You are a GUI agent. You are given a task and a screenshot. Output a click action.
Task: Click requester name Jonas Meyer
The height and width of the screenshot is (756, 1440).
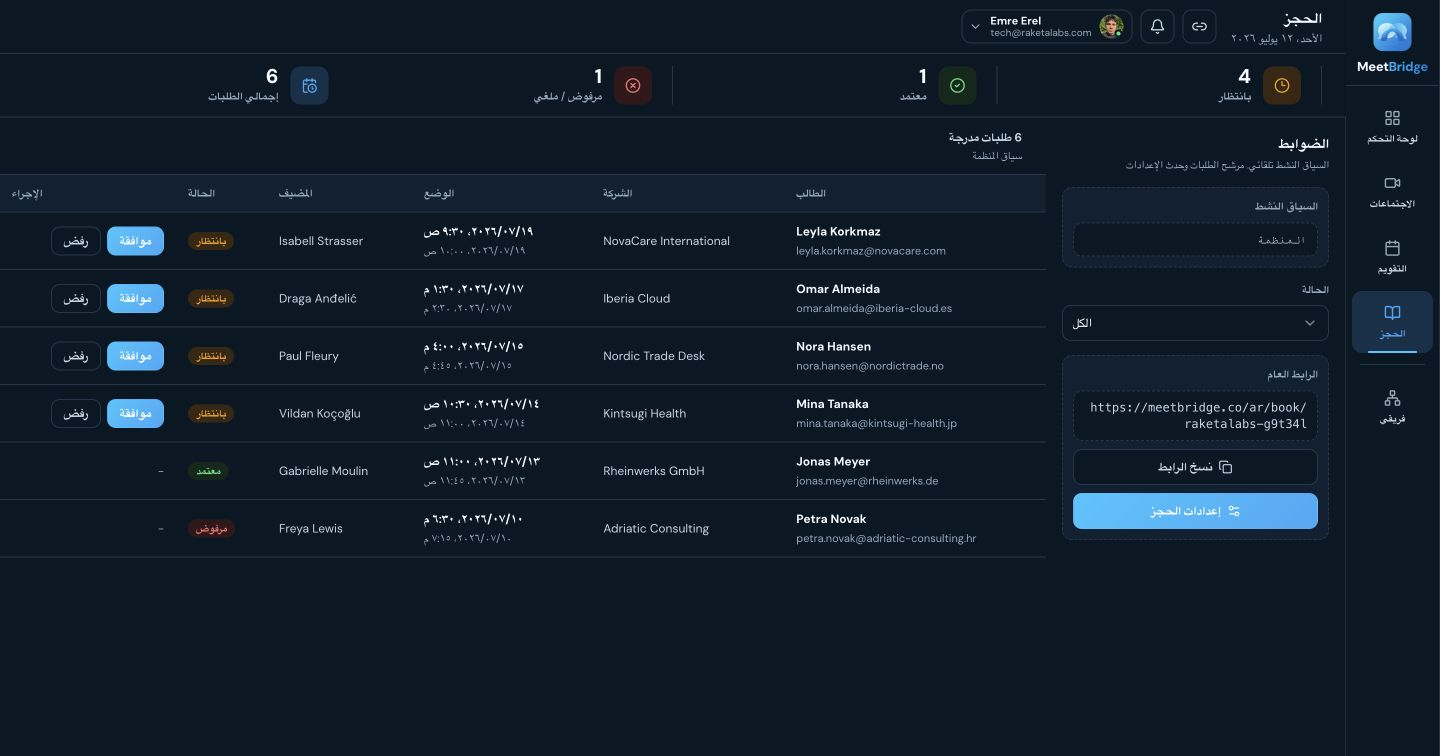pos(833,461)
